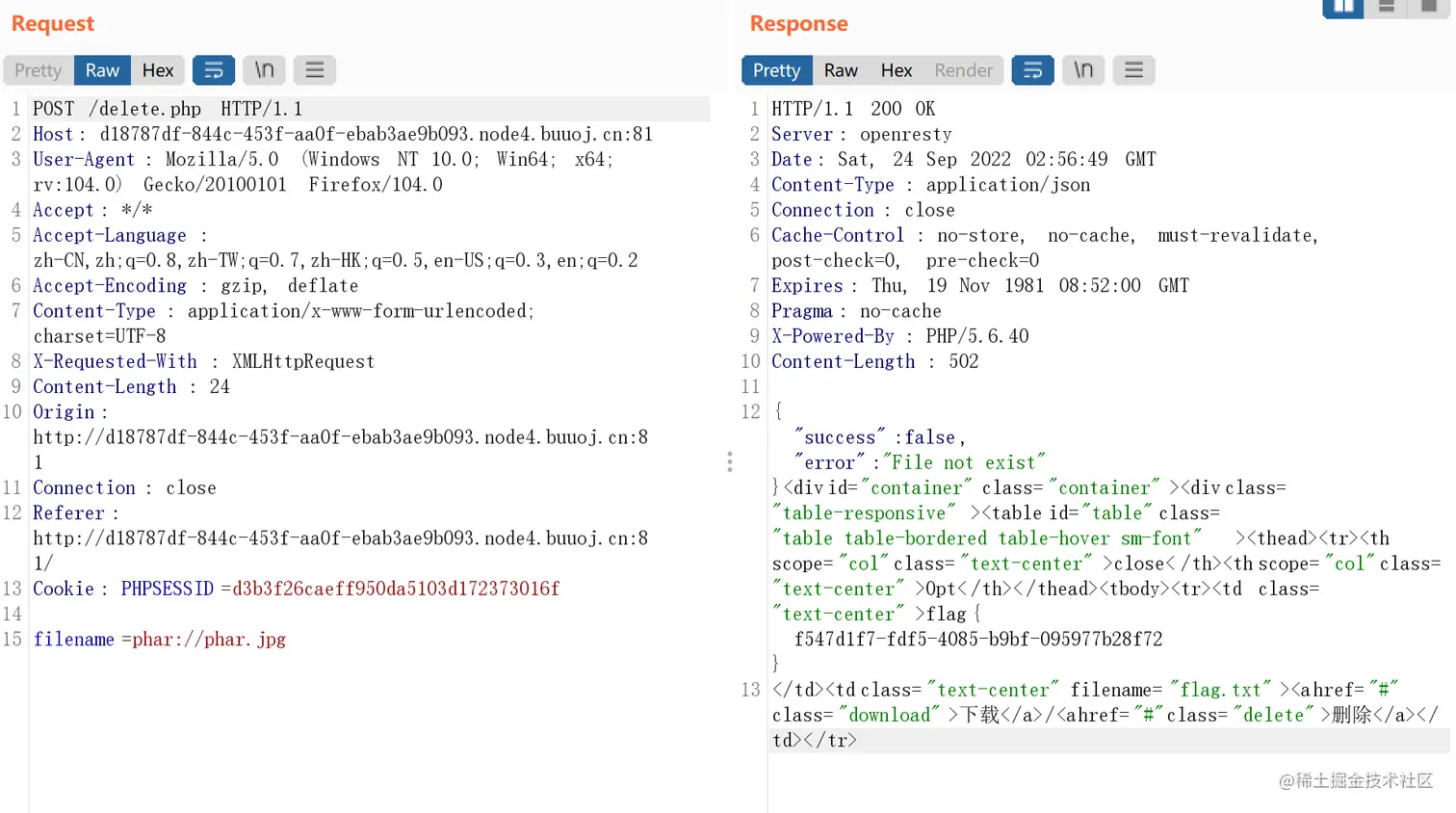Toggle show non-printable chars in Request panel
The width and height of the screenshot is (1456, 813).
pos(264,70)
